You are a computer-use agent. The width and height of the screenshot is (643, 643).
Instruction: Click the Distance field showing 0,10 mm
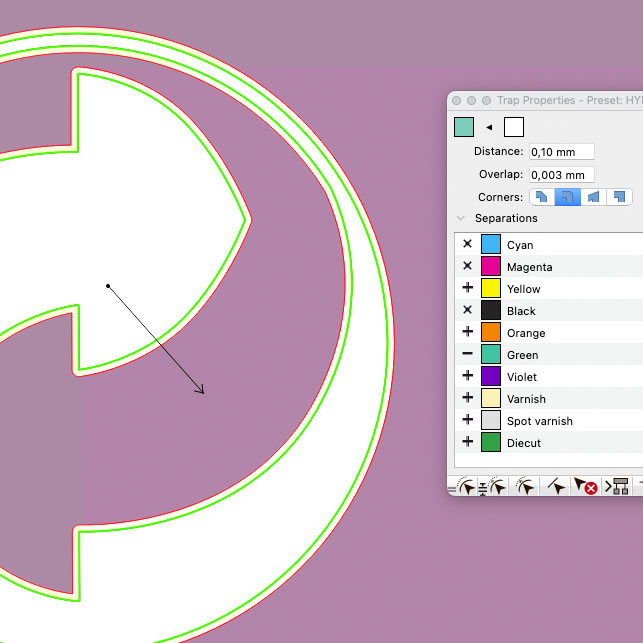[562, 152]
